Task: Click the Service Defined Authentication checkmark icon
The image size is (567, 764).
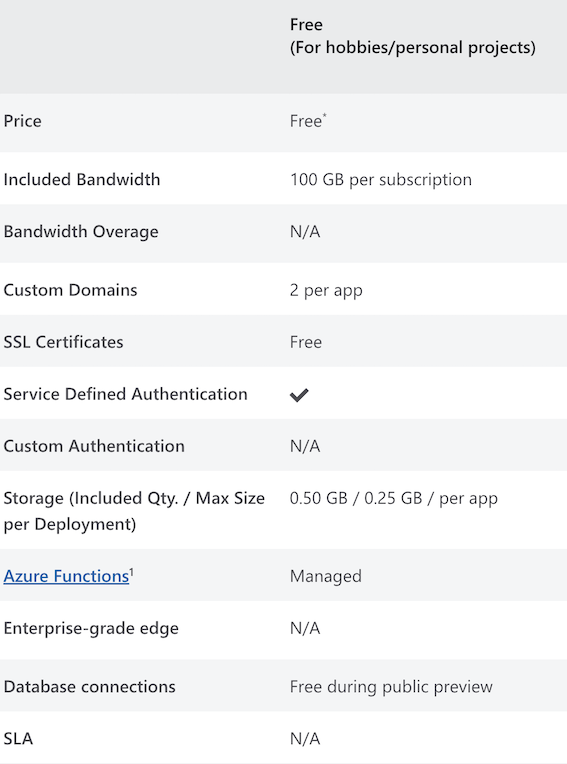Action: point(299,395)
